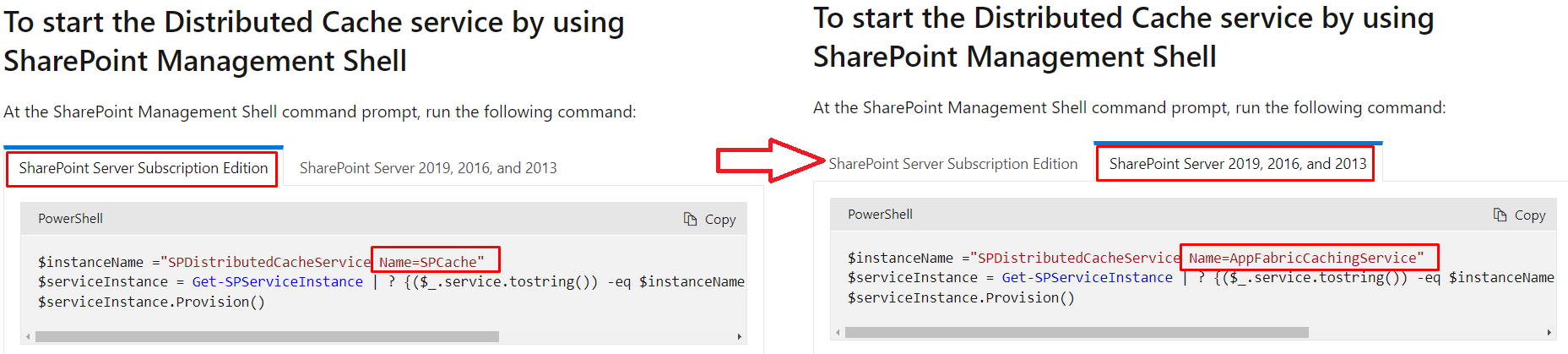The width and height of the screenshot is (1568, 354).
Task: Click left $instanceName variable on first line
Action: (x=90, y=262)
